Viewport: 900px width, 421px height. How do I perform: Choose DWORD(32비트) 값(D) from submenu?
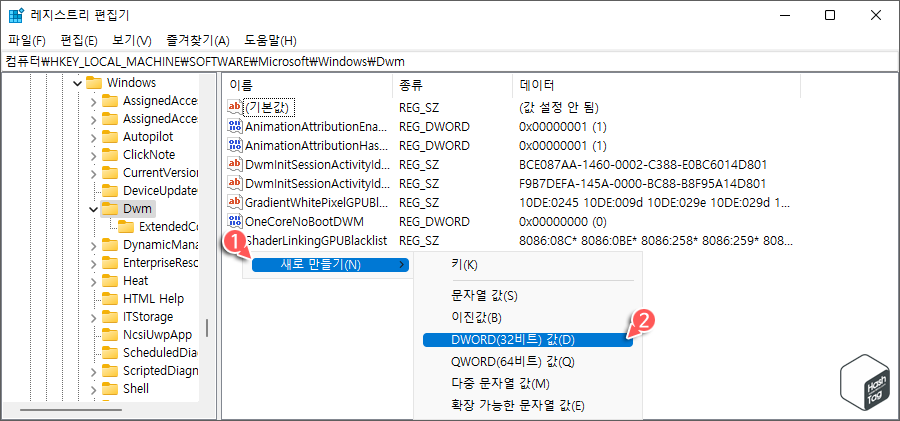[527, 340]
